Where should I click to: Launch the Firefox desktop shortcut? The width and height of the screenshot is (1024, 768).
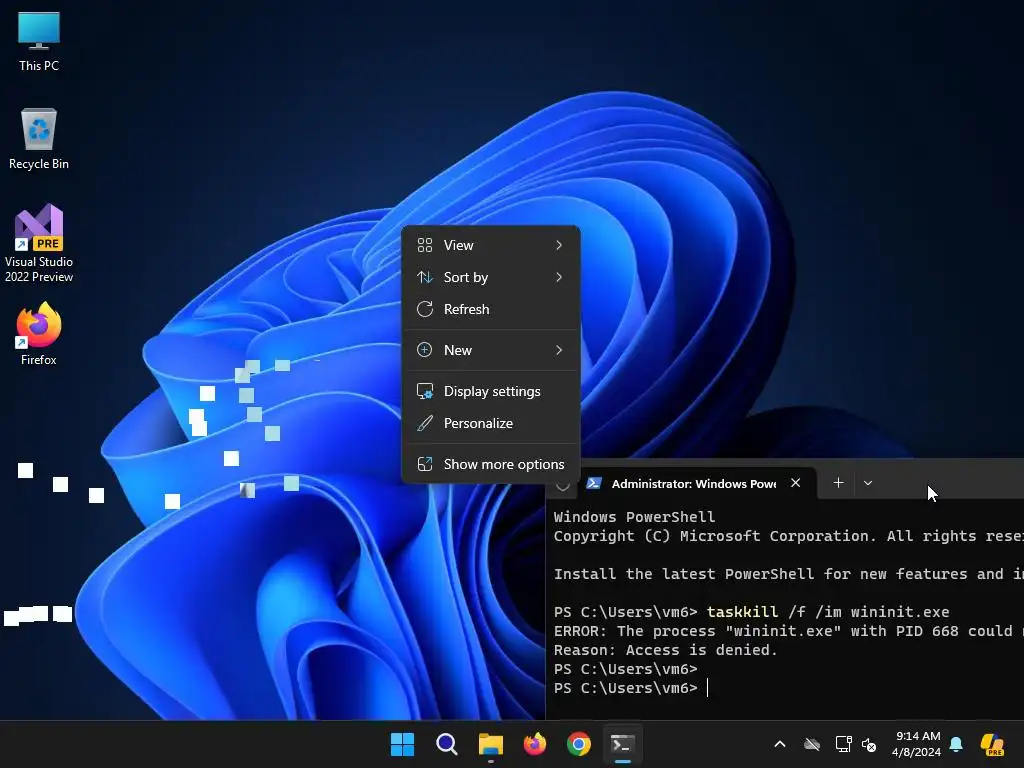coord(39,334)
